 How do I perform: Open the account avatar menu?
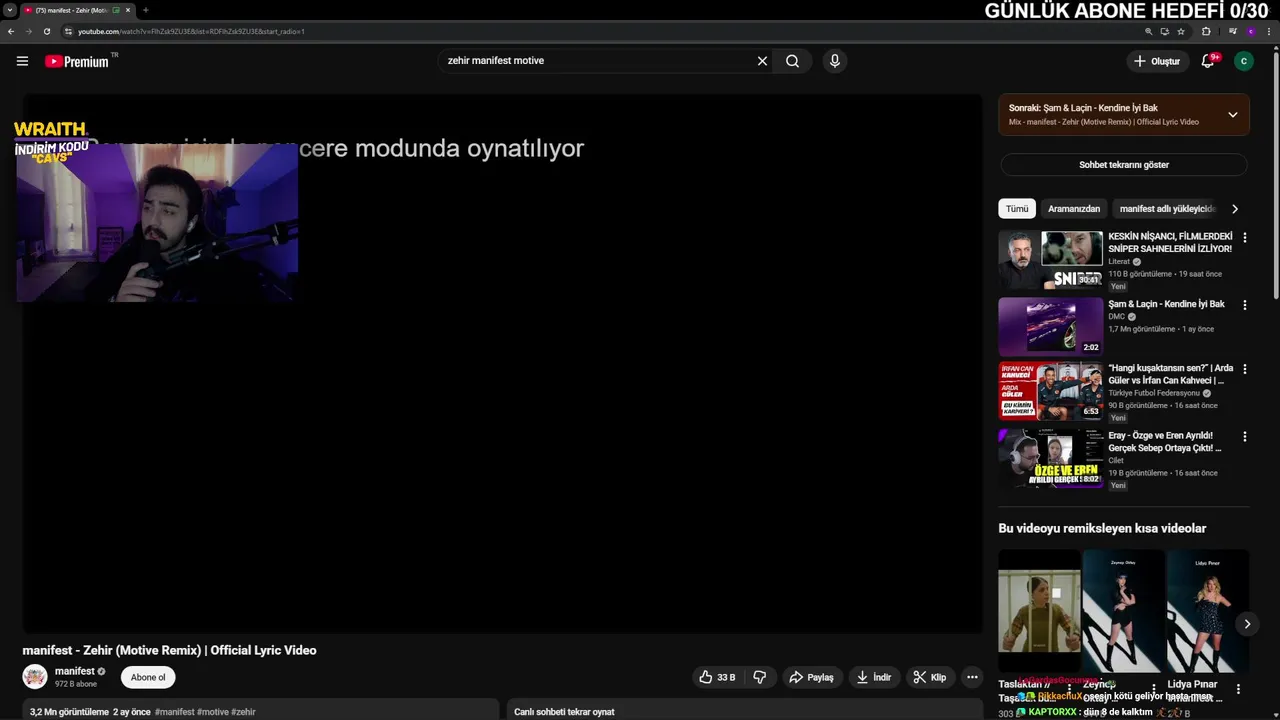(x=1243, y=61)
